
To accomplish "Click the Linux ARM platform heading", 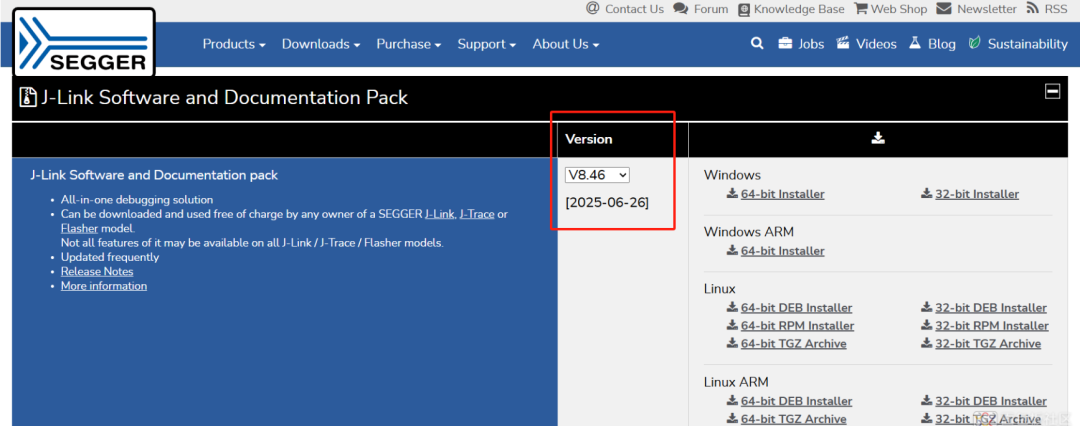I will (x=736, y=382).
